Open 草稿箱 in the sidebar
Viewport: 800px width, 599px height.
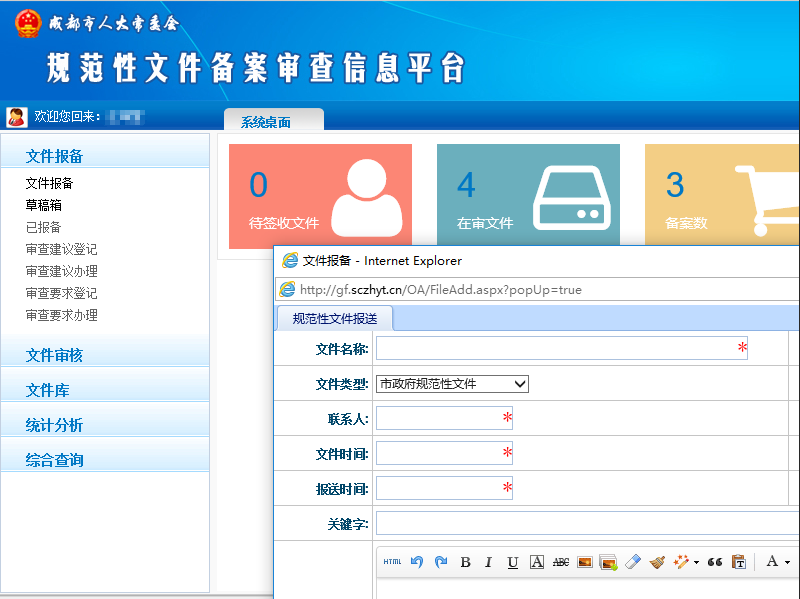tap(44, 205)
